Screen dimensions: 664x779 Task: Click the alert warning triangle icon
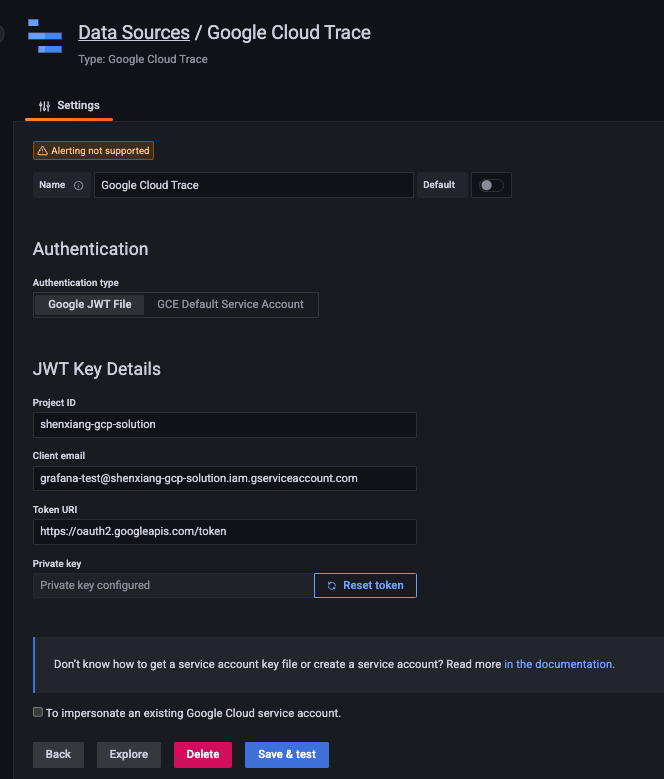(42, 151)
